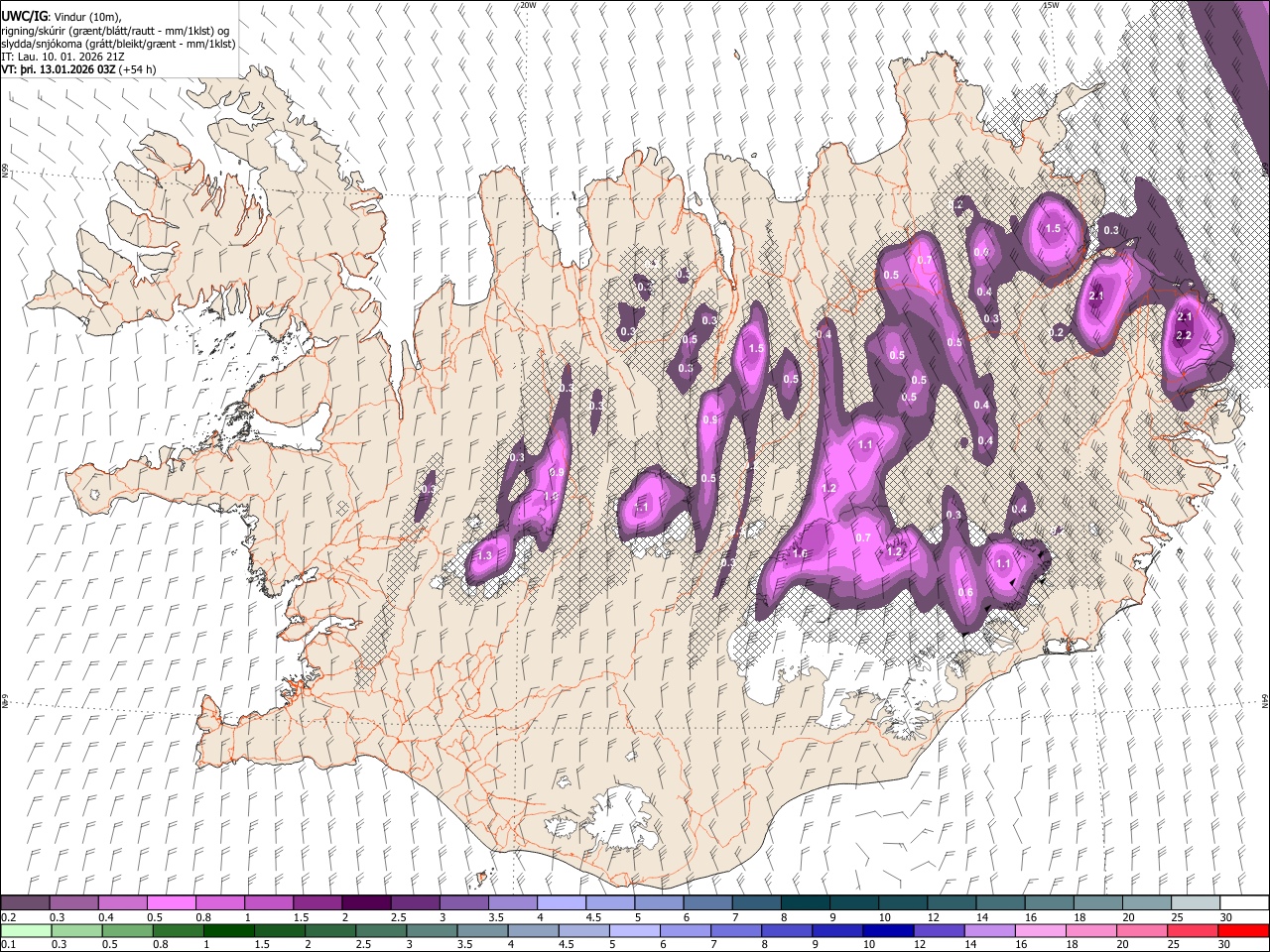Screen dimensions: 1270x952
Task: Pick grey-green bottom-row swatch between 2.5 and 3
Action: 380,930
